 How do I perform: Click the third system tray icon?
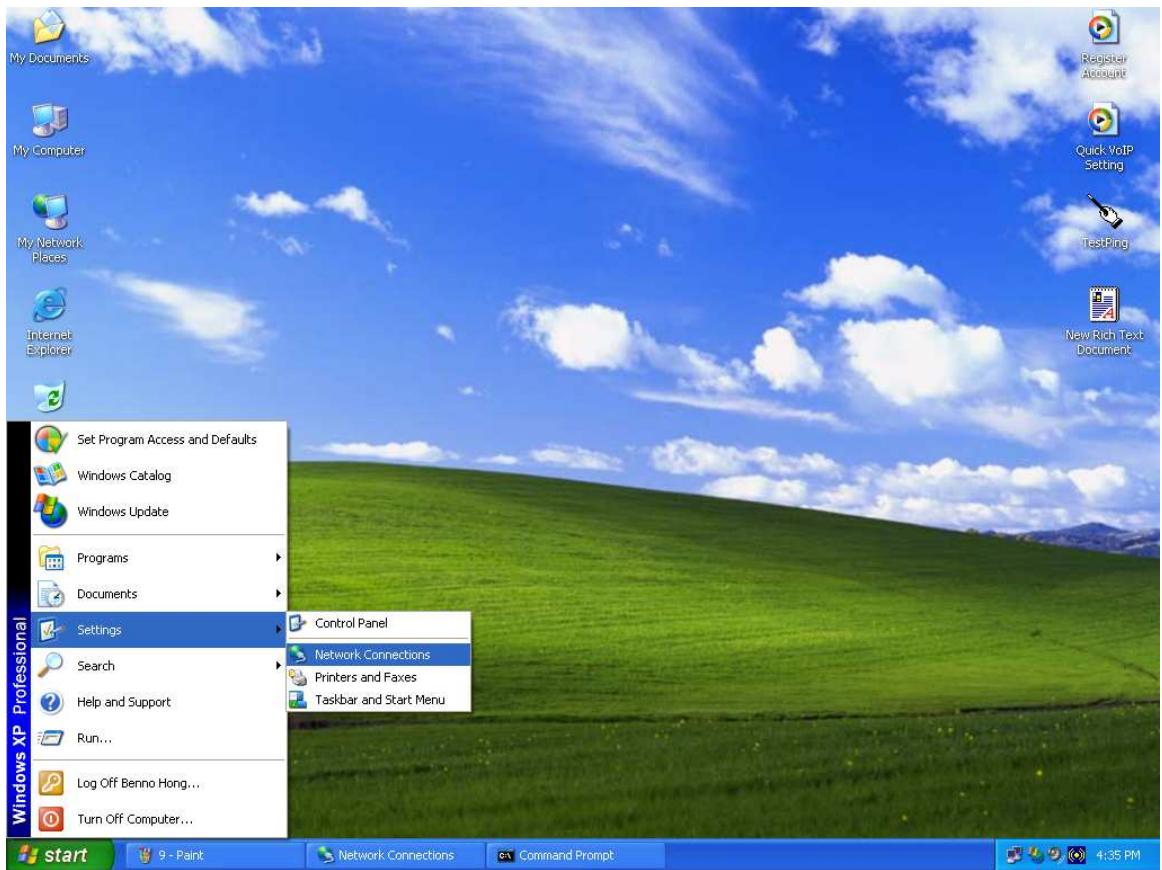point(1055,855)
